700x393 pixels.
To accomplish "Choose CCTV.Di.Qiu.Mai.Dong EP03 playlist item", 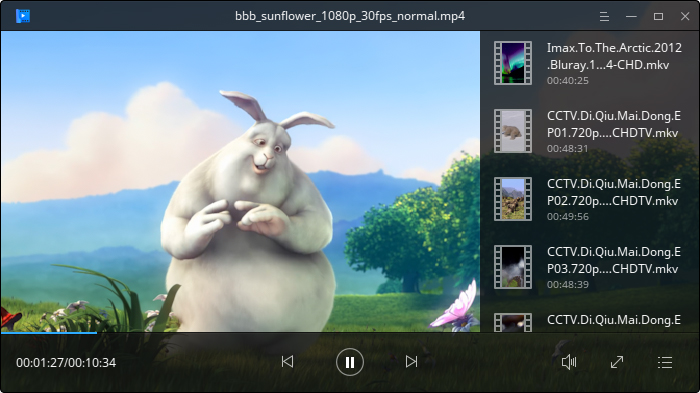I will [590, 267].
